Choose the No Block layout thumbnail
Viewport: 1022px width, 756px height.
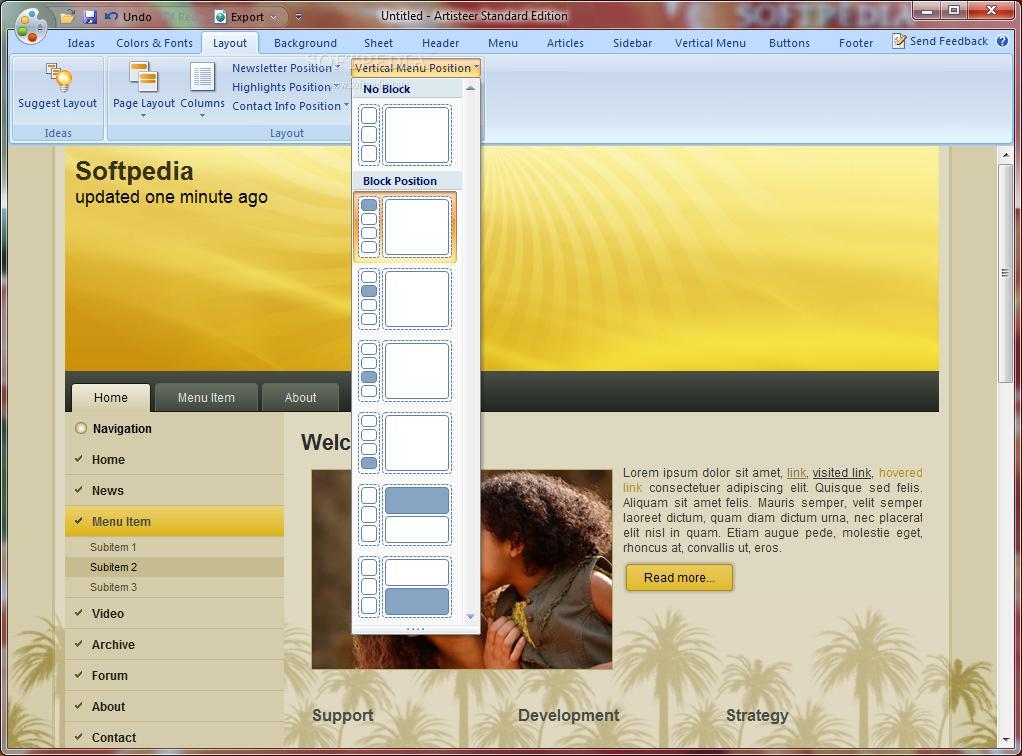coord(405,135)
